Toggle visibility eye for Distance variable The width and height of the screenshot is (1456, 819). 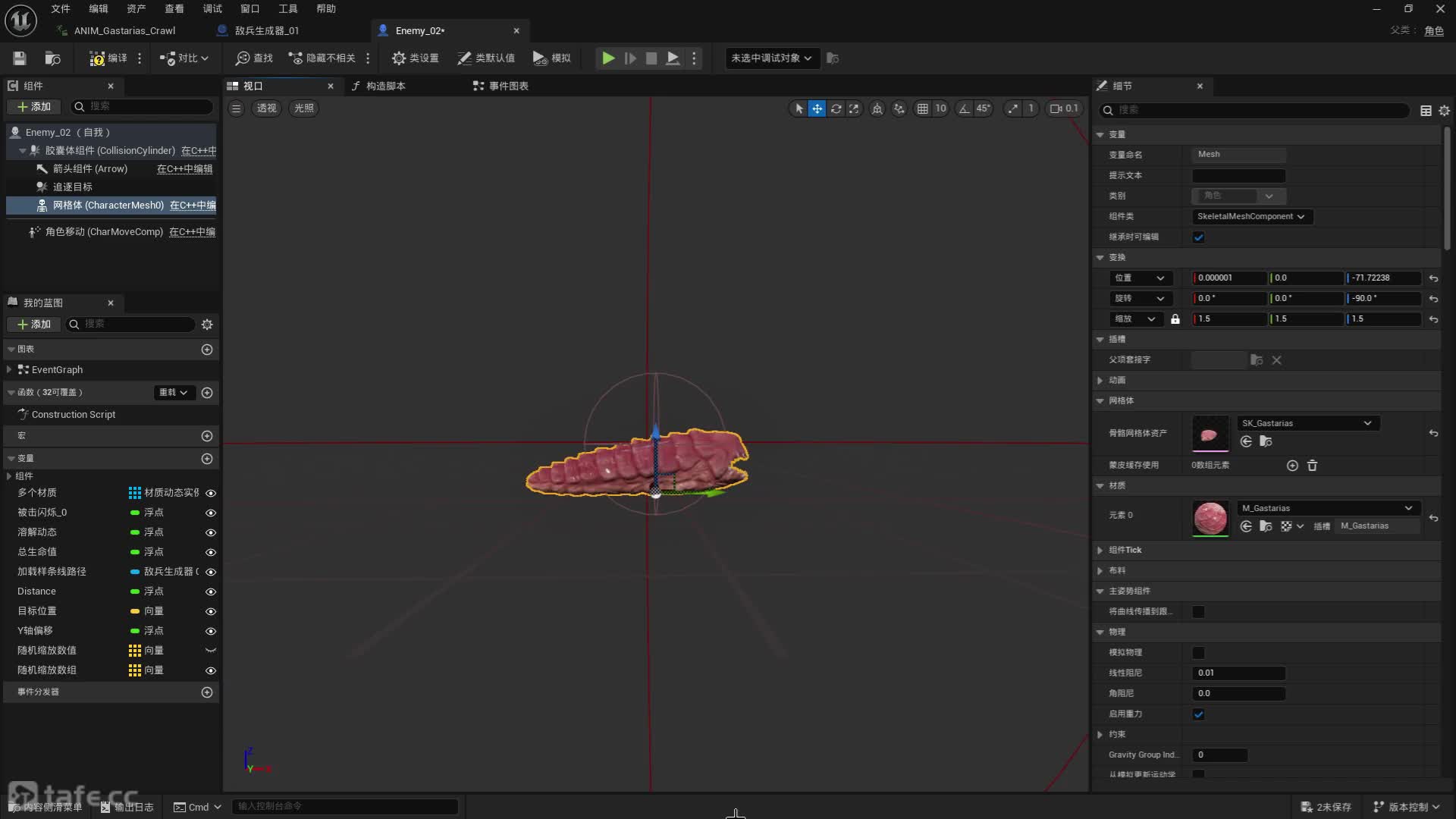[211, 591]
